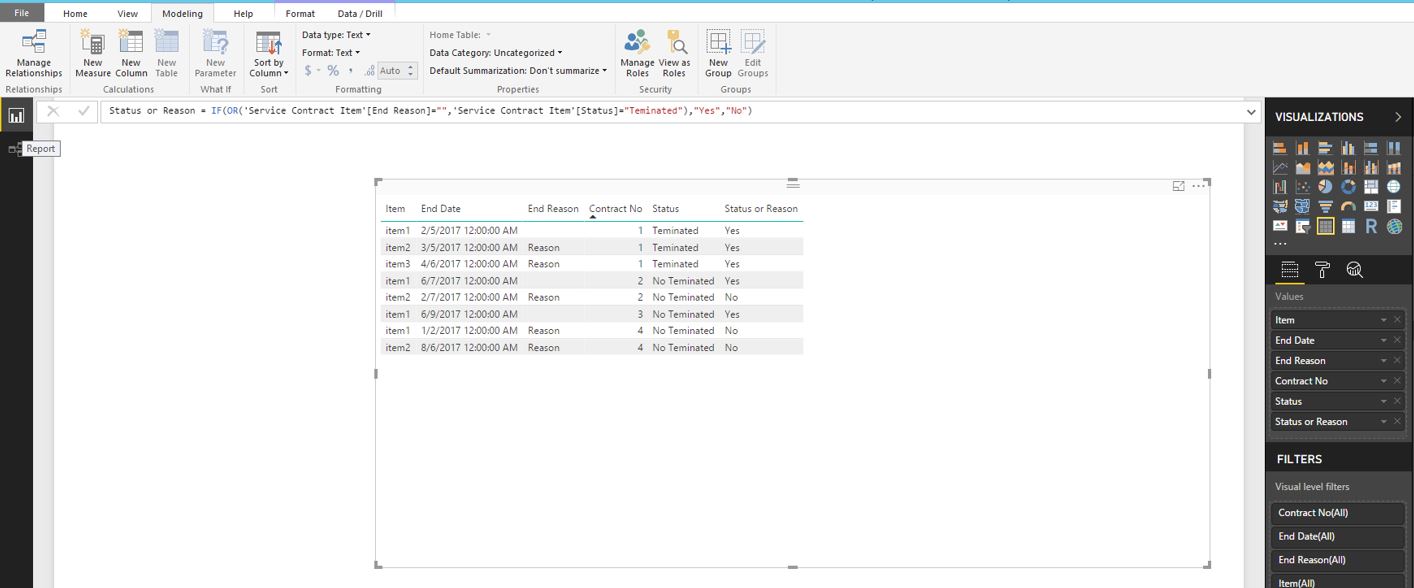Open the Data type: Text dropdown
This screenshot has height=588, width=1414.
click(x=336, y=35)
